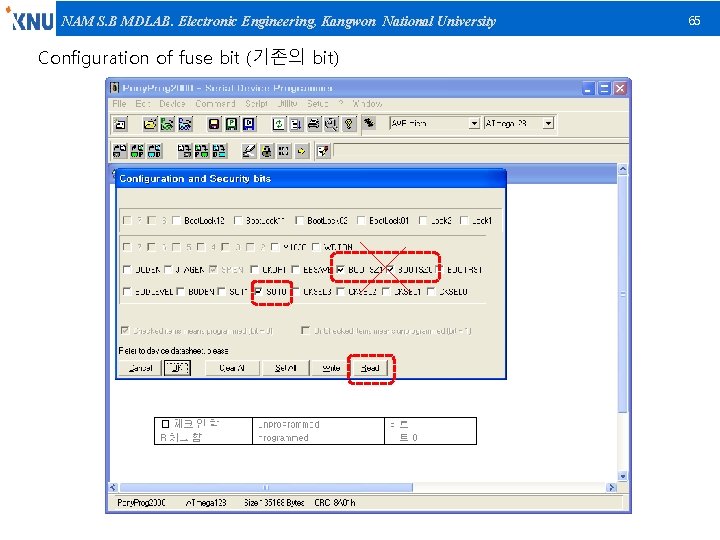
Task: Click the Edit Note toolbar icon
Action: pyautogui.click(x=323, y=151)
